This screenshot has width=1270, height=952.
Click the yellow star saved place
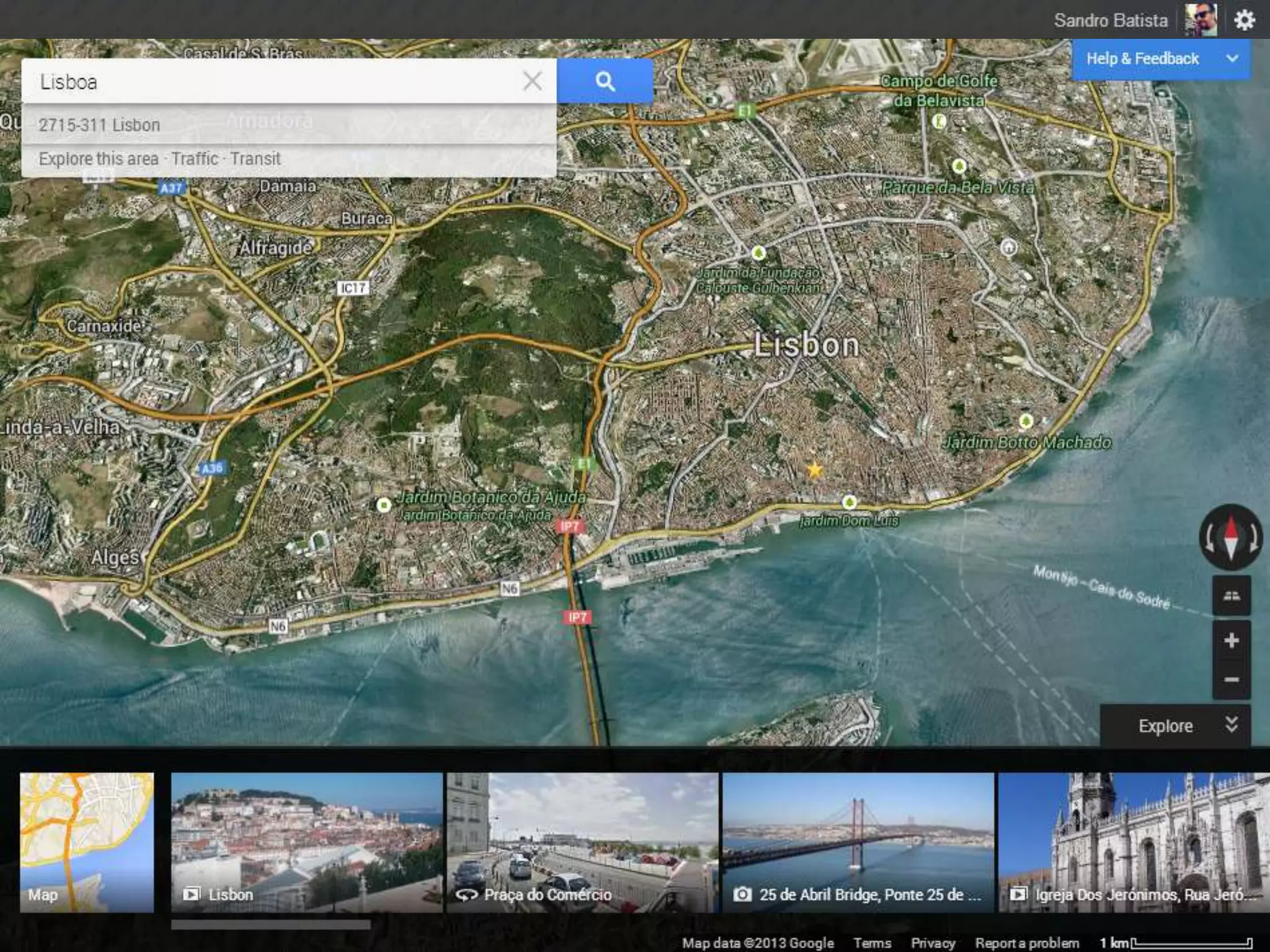tap(814, 470)
